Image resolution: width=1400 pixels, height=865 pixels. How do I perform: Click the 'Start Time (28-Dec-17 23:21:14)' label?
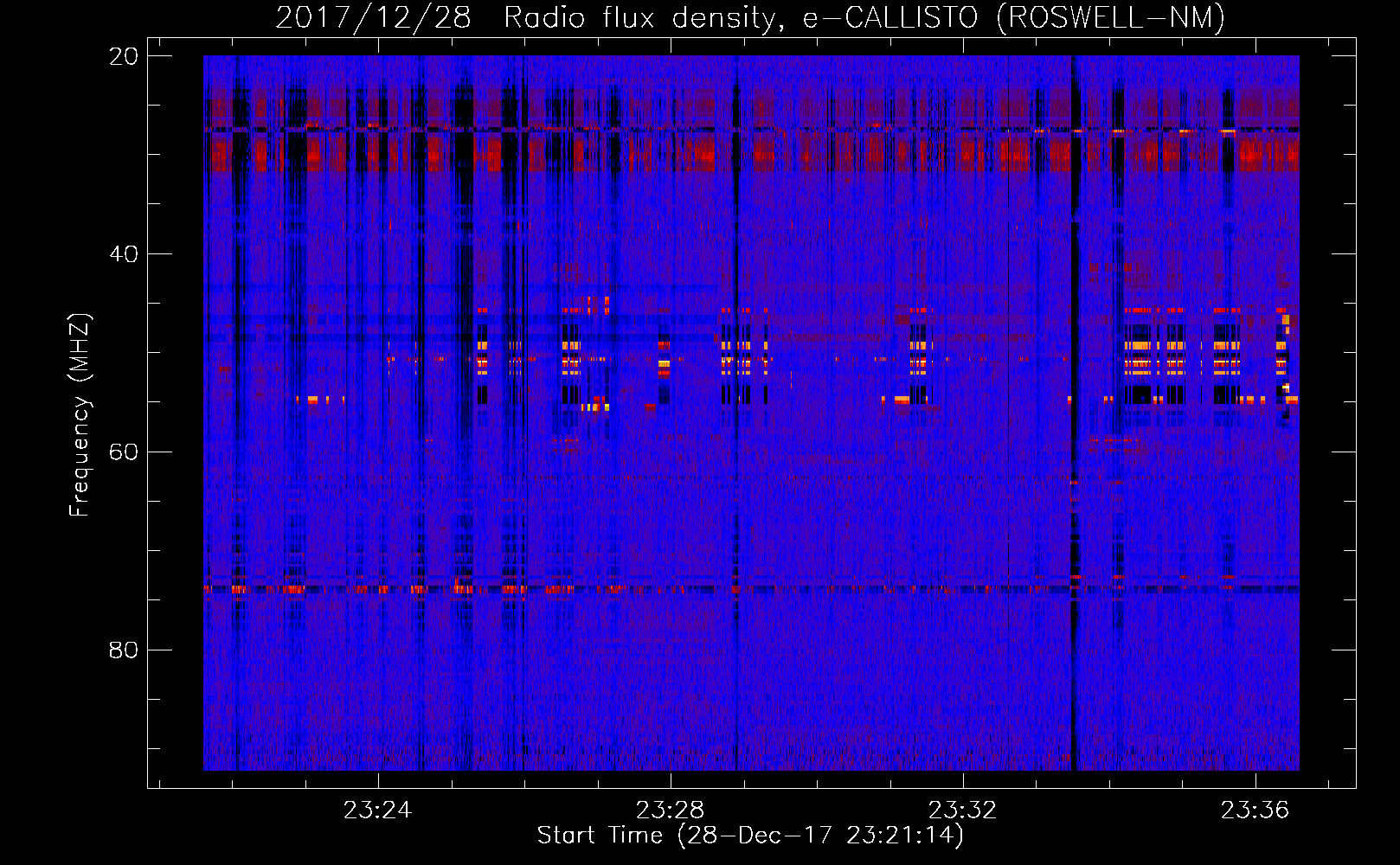[x=750, y=836]
